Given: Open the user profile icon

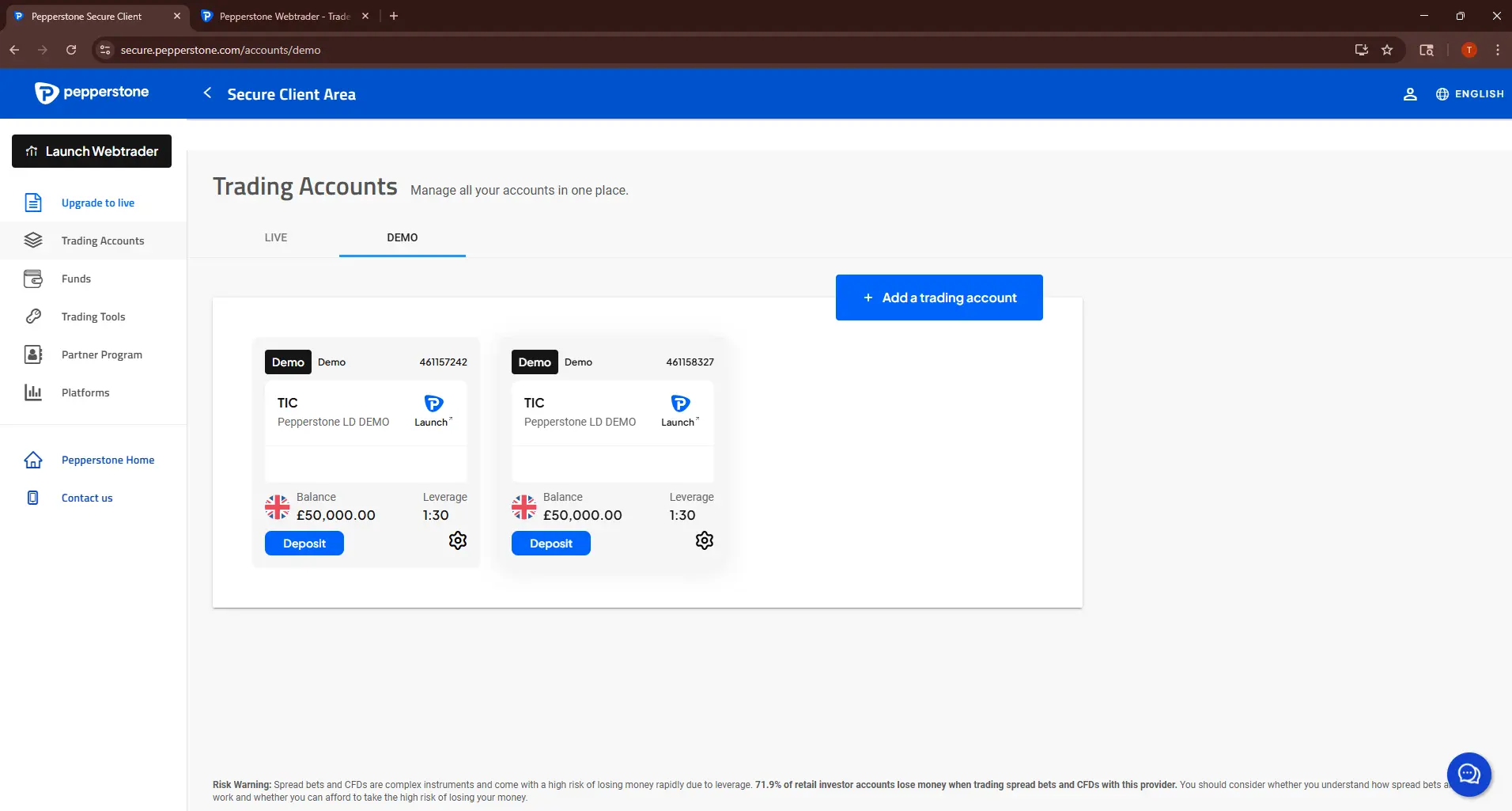Looking at the screenshot, I should 1409,94.
